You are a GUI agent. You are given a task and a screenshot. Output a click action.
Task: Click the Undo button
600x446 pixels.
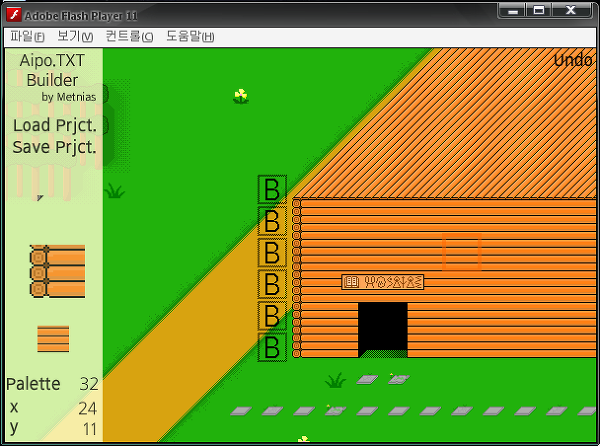(x=573, y=60)
